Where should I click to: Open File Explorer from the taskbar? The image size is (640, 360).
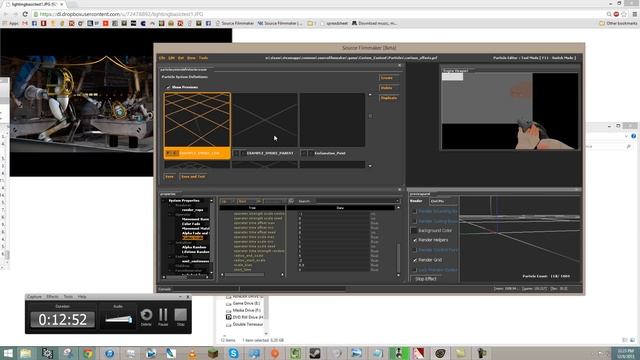26,353
